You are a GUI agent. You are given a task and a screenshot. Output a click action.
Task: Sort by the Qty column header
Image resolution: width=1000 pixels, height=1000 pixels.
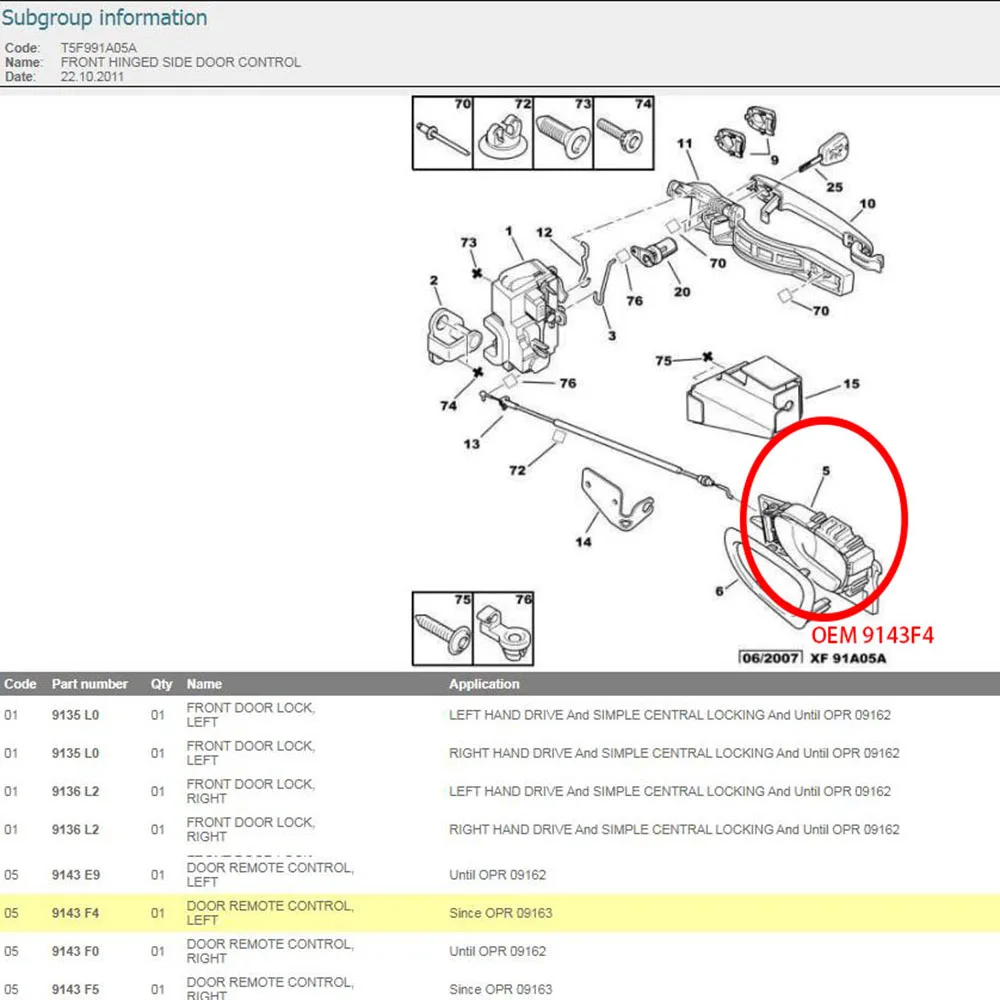click(x=161, y=684)
